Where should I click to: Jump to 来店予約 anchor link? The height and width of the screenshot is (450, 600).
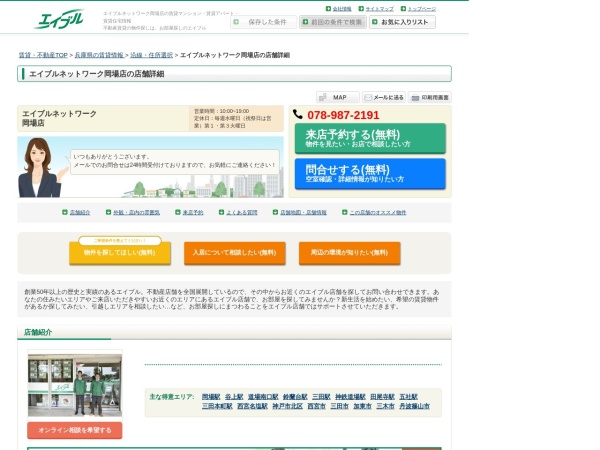pos(193,212)
